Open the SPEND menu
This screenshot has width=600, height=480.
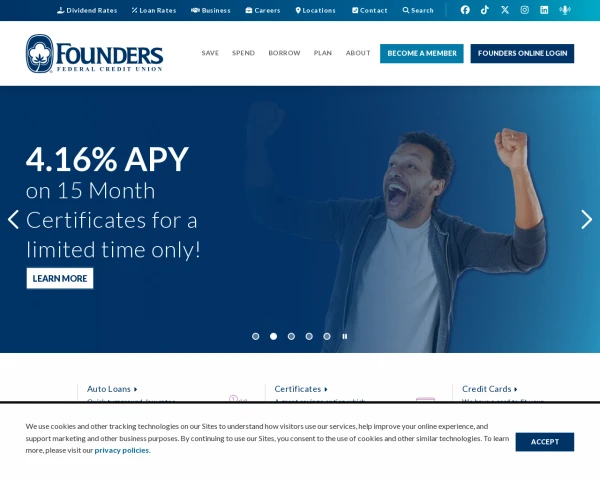(243, 53)
